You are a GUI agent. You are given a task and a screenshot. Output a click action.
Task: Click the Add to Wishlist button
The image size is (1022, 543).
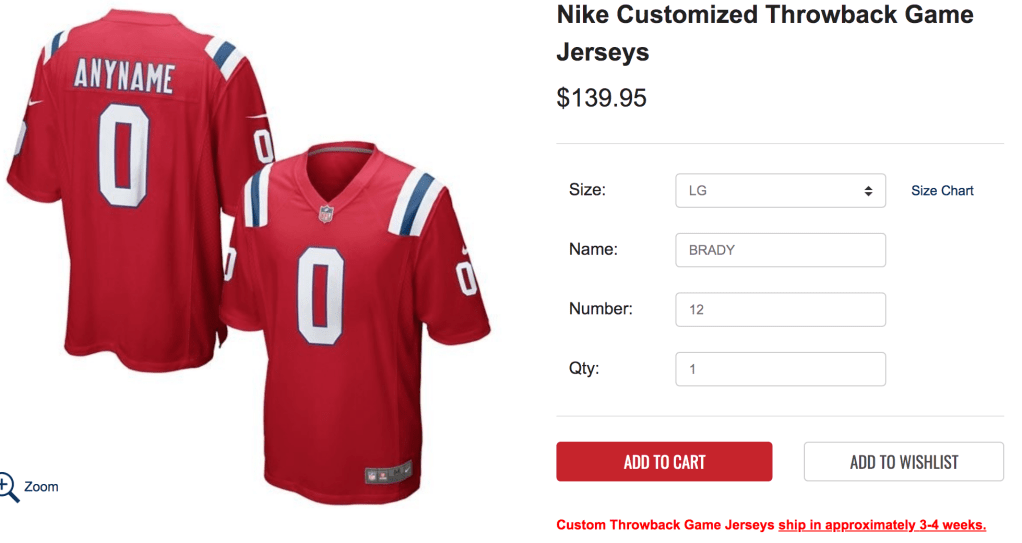coord(903,462)
